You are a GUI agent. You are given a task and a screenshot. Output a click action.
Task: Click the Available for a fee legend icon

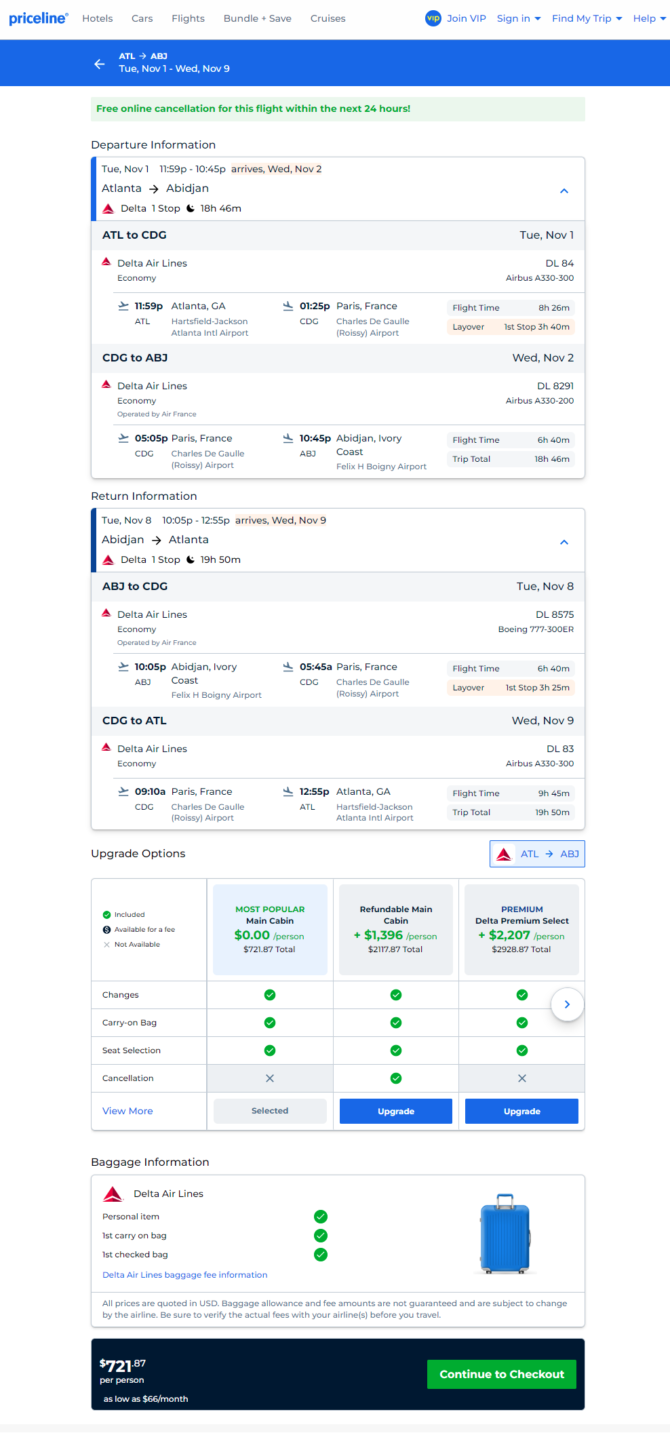(x=106, y=929)
